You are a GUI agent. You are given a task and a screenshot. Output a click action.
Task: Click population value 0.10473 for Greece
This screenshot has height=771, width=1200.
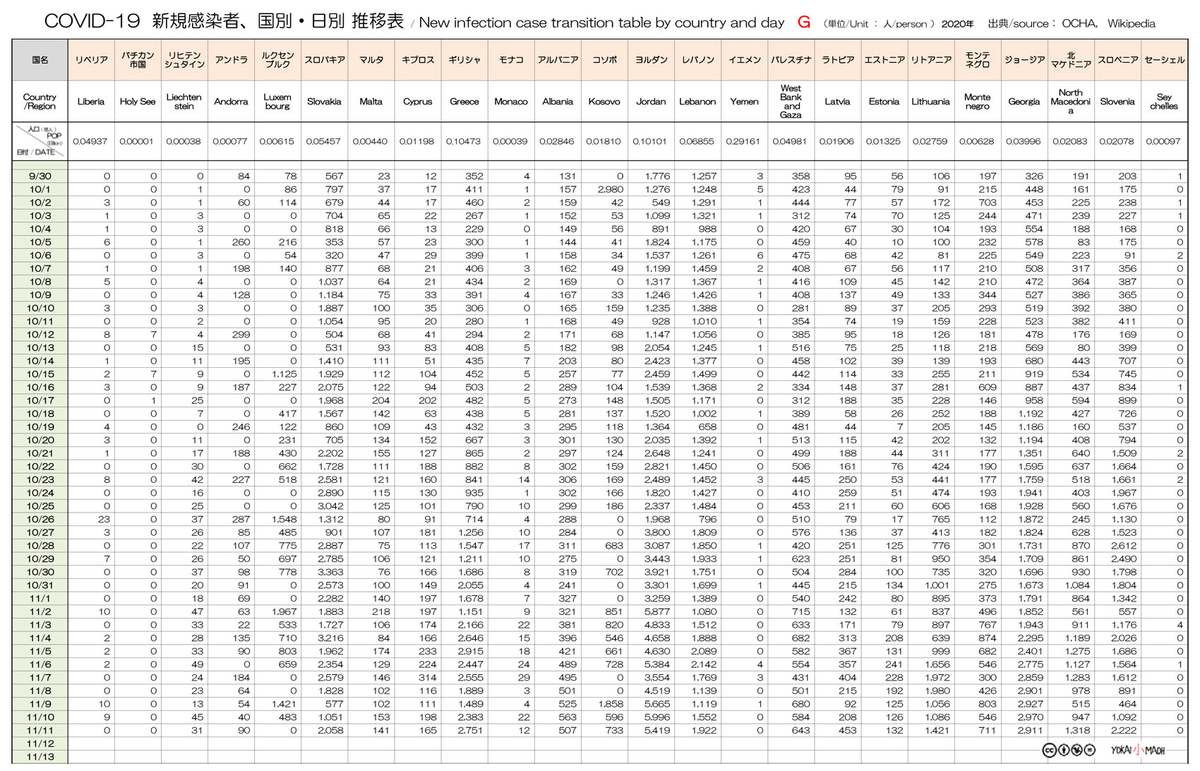tap(464, 141)
